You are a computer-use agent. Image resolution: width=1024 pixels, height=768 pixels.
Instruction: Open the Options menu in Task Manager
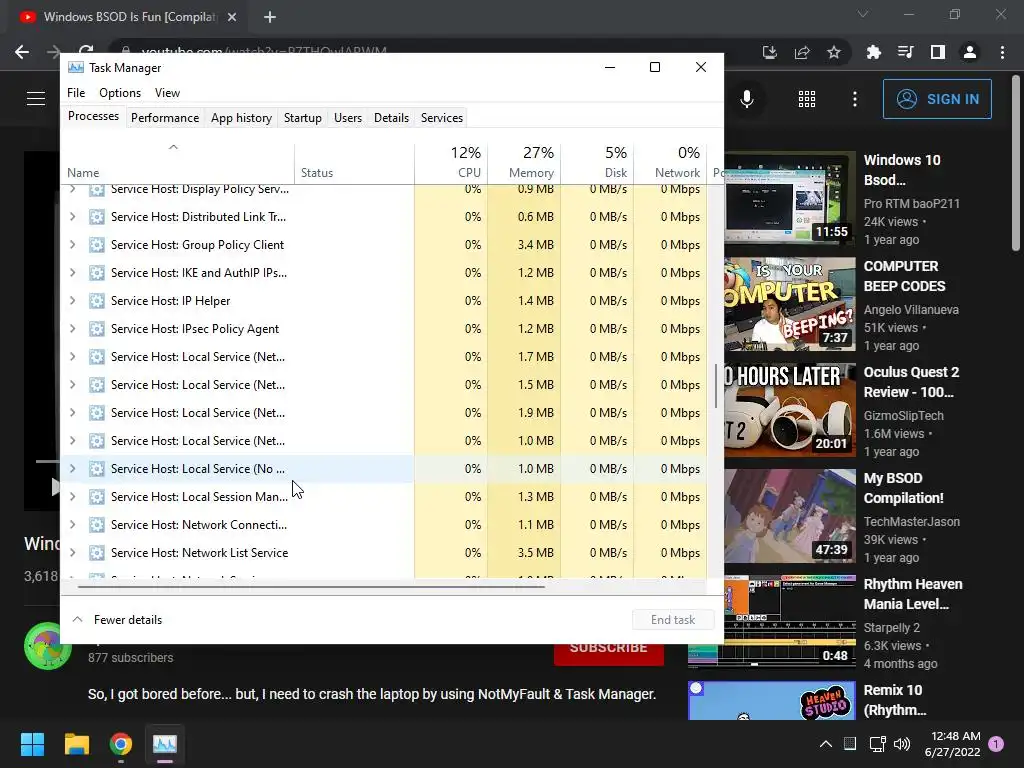click(120, 93)
